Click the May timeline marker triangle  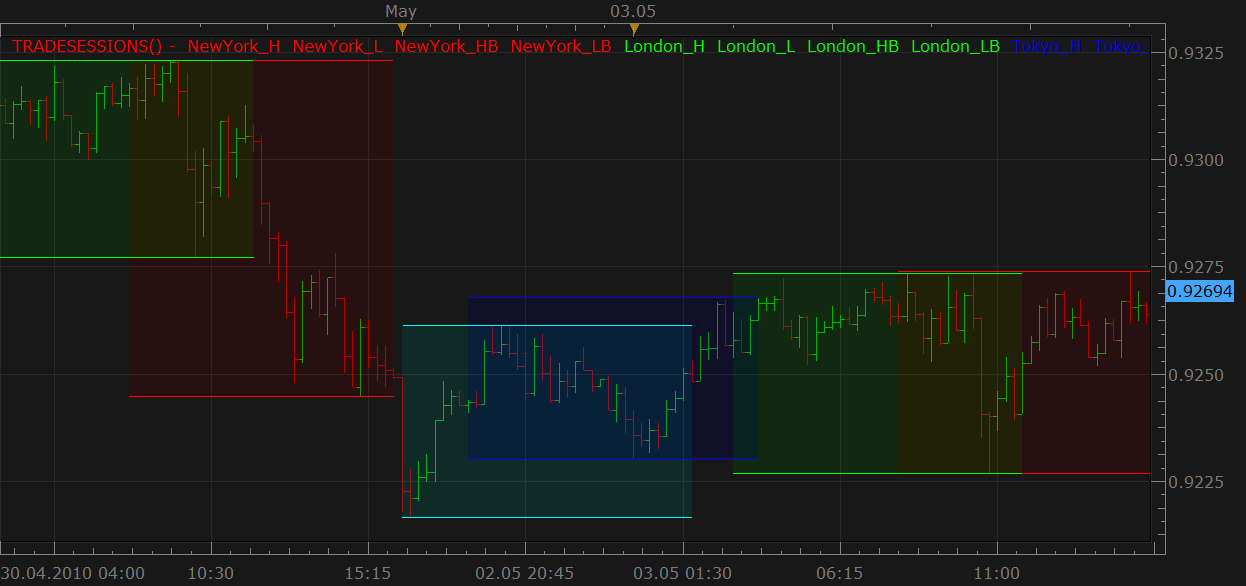click(401, 30)
